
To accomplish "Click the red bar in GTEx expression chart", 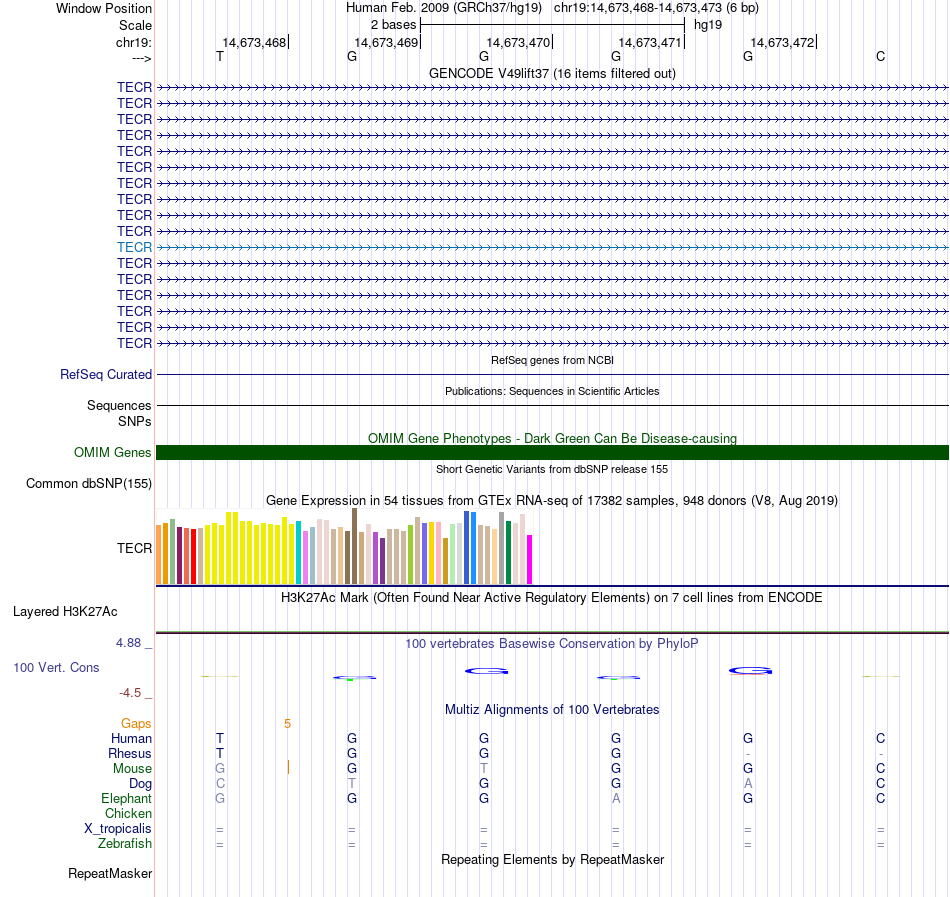I will (x=193, y=557).
